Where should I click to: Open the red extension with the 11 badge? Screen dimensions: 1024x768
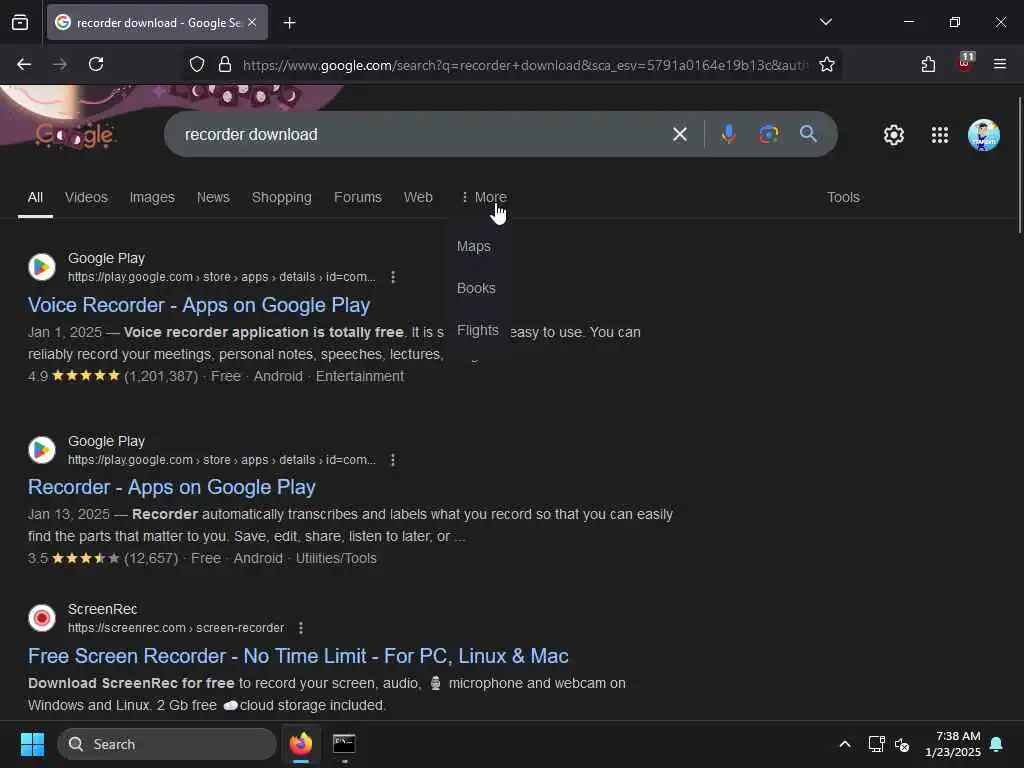(965, 62)
